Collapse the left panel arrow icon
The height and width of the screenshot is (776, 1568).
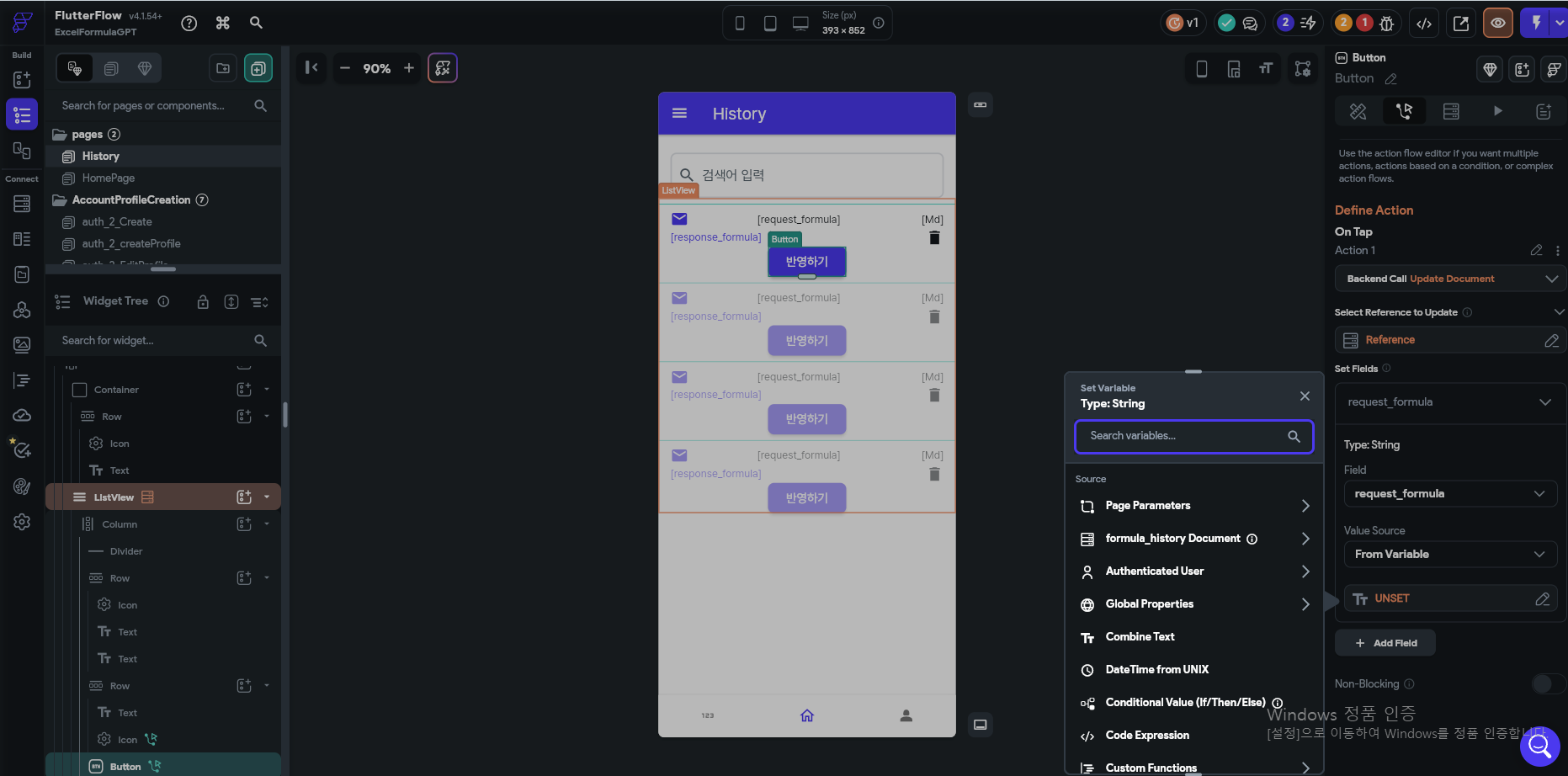click(x=311, y=67)
